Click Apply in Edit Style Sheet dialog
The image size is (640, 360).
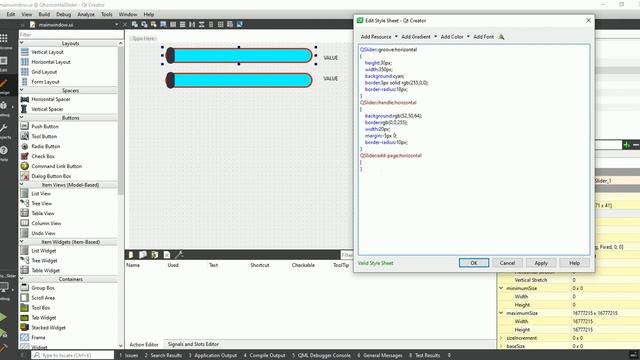pos(541,263)
